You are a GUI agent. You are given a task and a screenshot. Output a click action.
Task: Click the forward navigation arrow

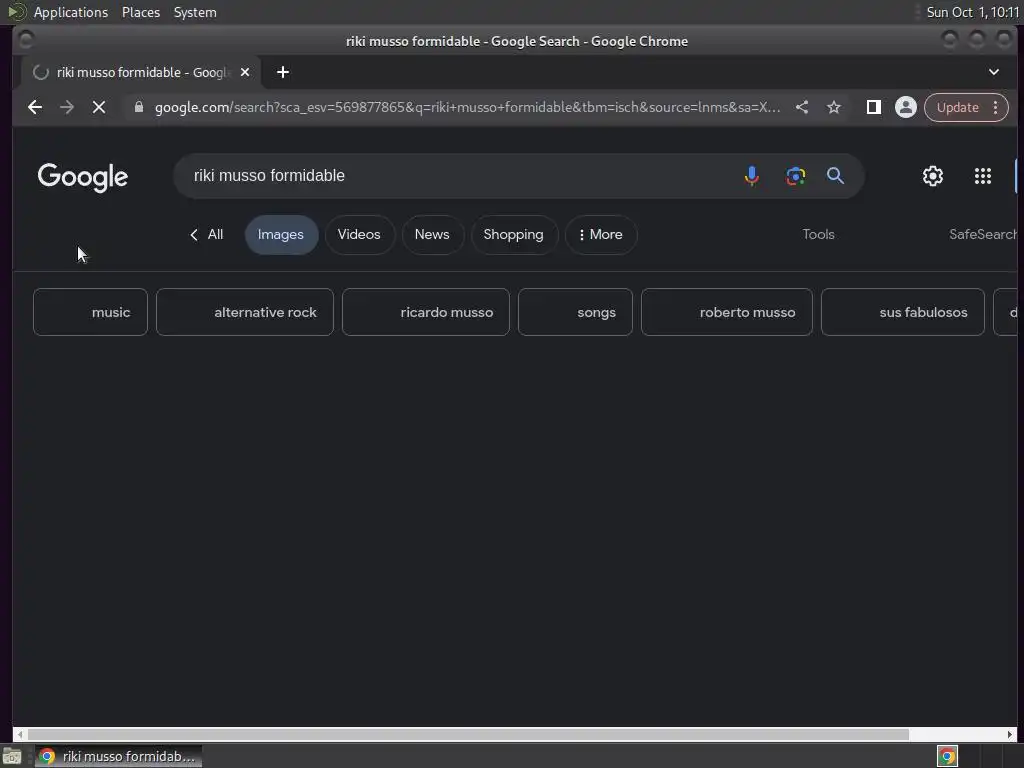pos(67,107)
